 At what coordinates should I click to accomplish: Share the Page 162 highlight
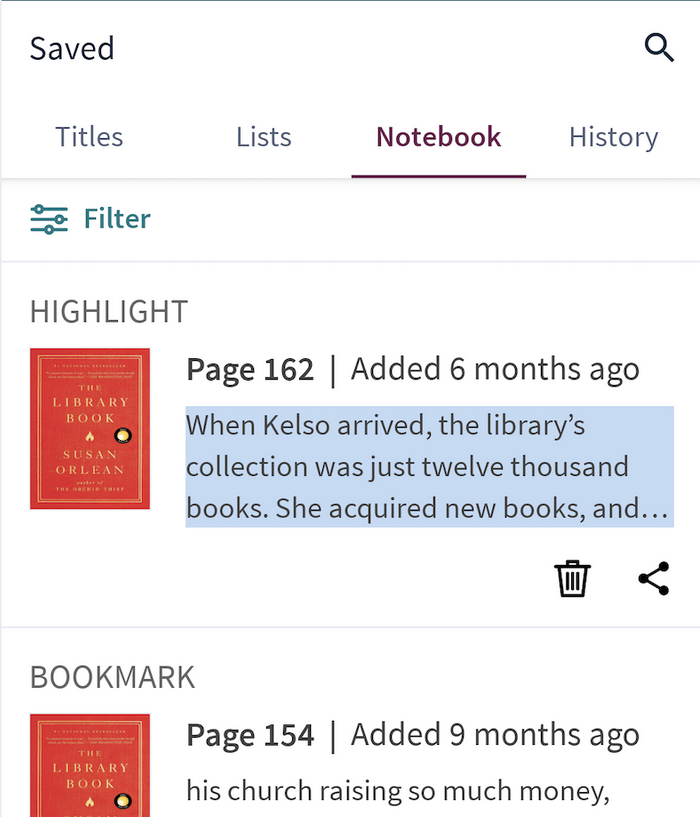pos(654,579)
